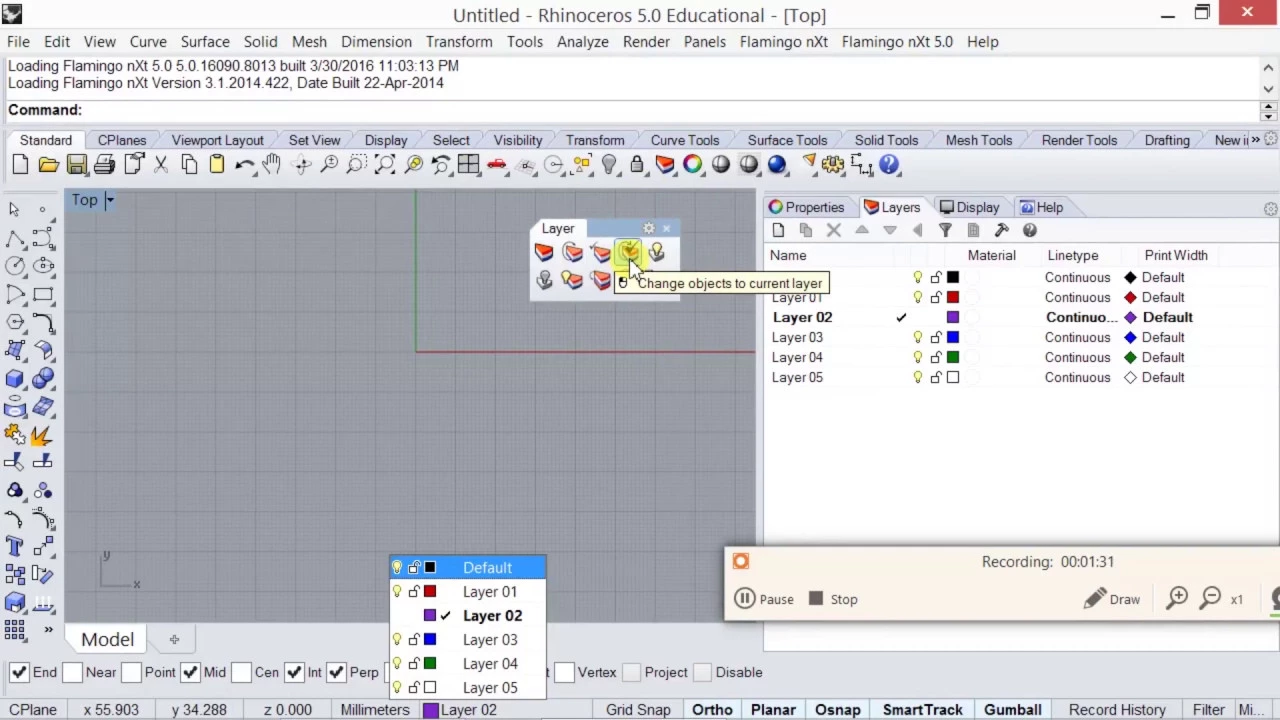1280x720 pixels.
Task: Click the Explode icon in left sidebar
Action: coord(42,435)
